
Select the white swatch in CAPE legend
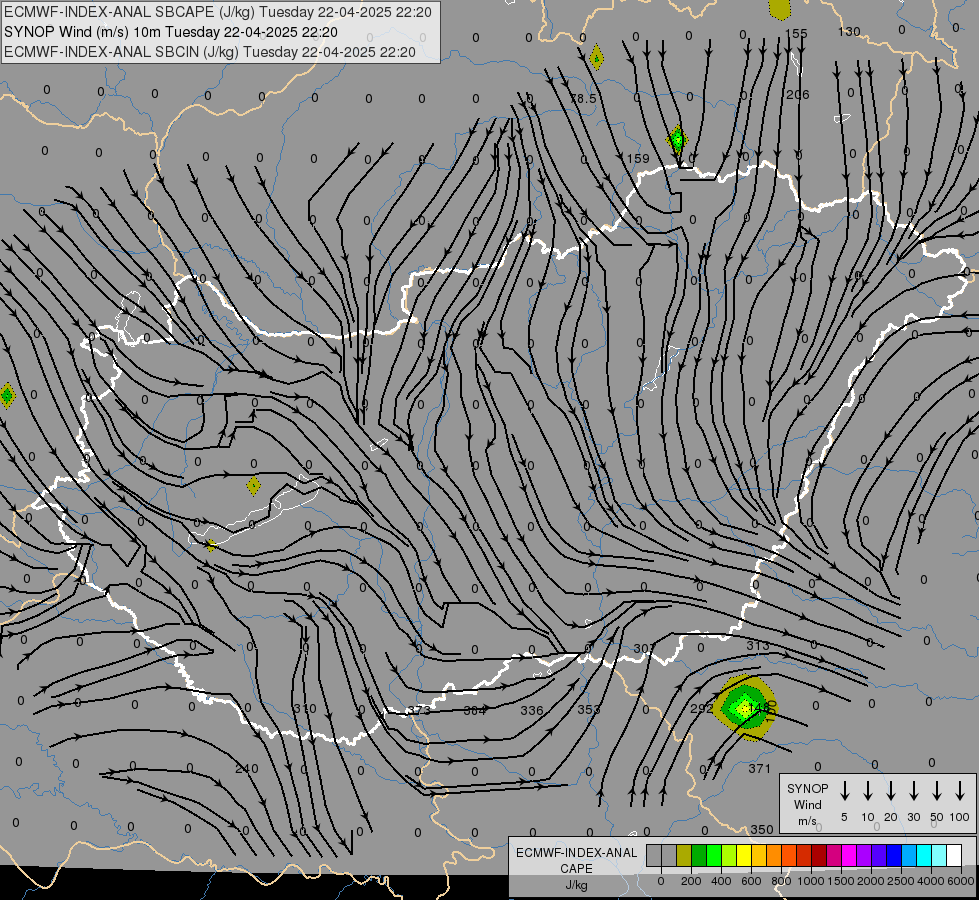955,855
